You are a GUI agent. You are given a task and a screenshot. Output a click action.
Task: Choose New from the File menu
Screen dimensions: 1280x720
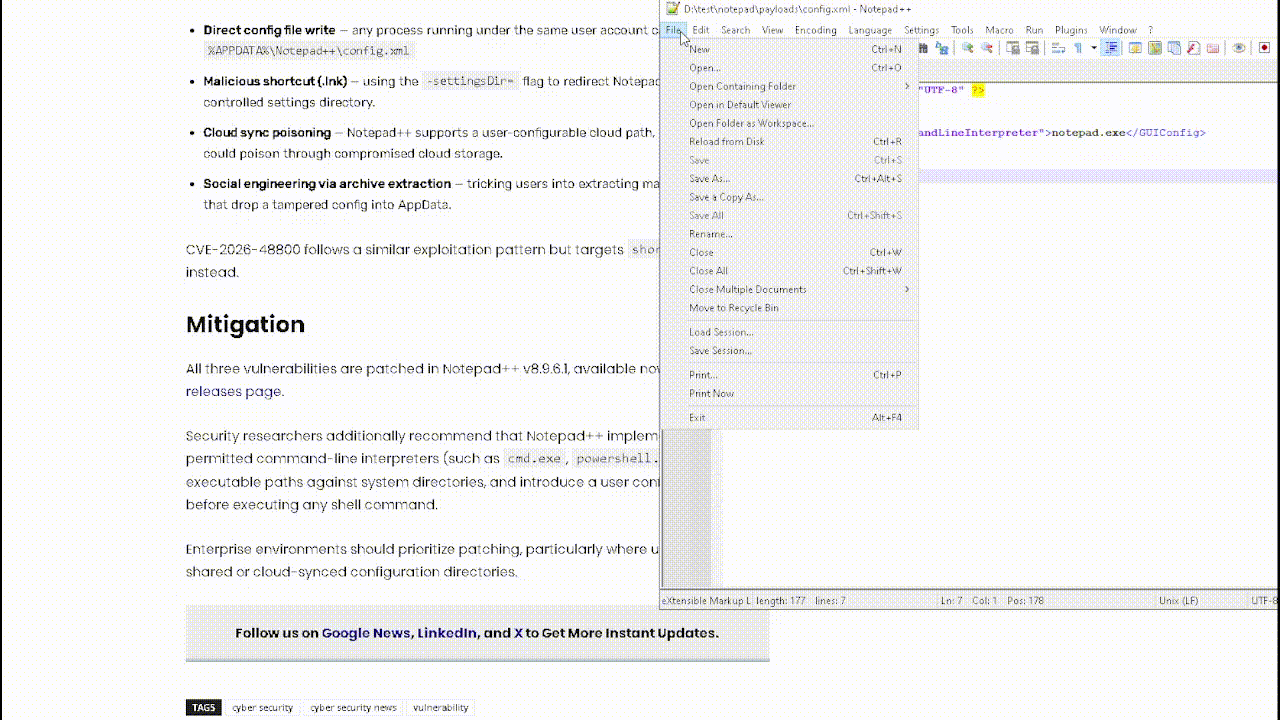point(789,49)
